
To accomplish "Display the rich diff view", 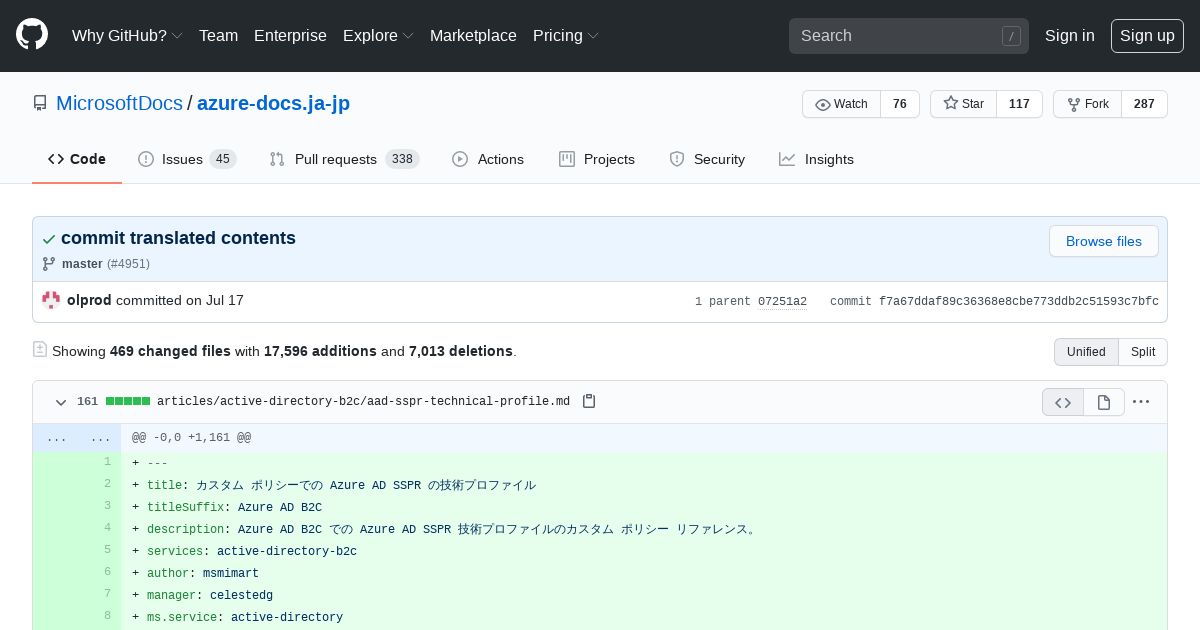I will click(x=1104, y=402).
